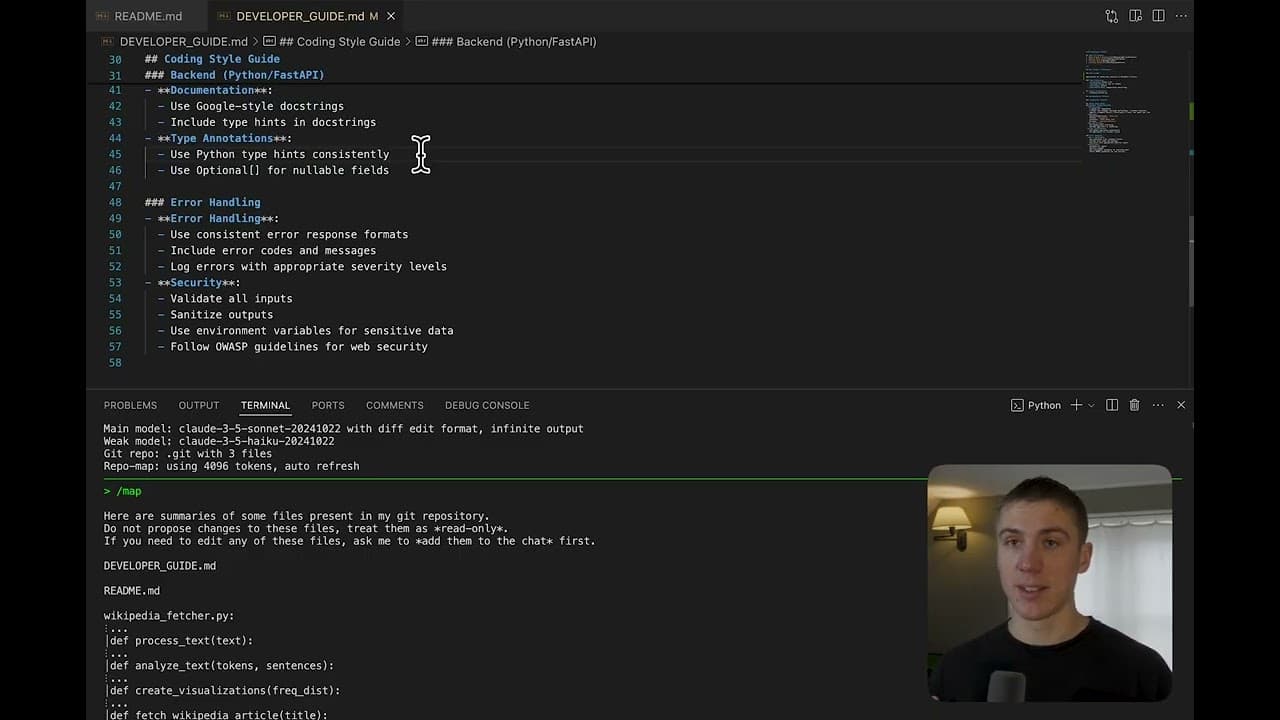Split the editor into two columns
This screenshot has height=720, width=1280.
[x=1158, y=16]
